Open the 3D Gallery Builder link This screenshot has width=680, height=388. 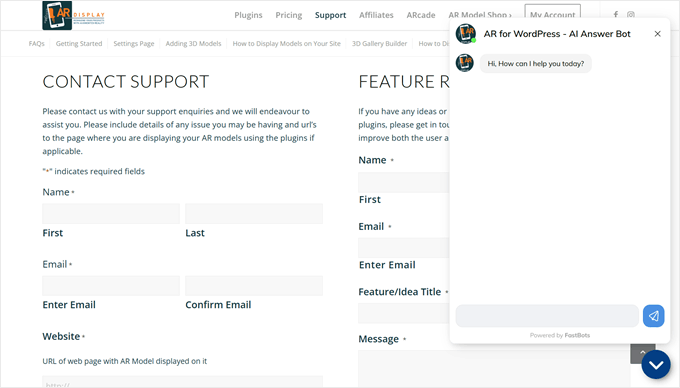[x=379, y=43]
